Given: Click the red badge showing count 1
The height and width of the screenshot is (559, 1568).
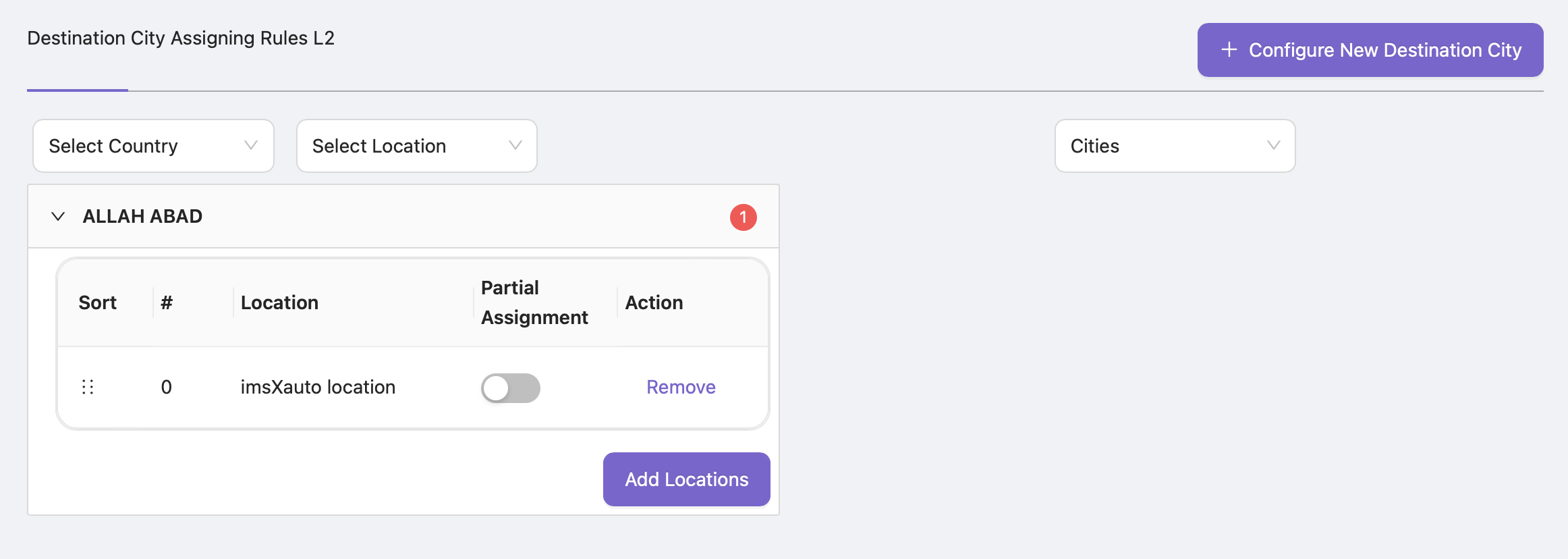Looking at the screenshot, I should point(743,217).
